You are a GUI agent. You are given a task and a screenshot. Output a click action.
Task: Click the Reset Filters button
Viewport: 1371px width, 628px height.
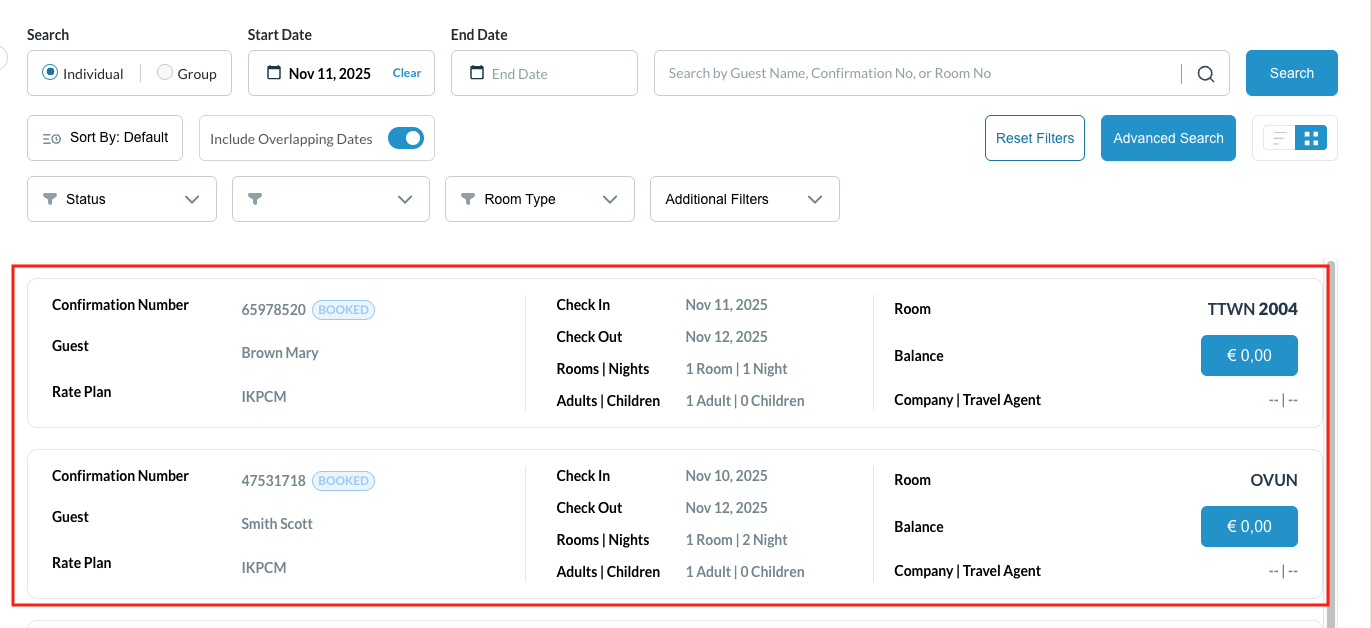click(1034, 138)
